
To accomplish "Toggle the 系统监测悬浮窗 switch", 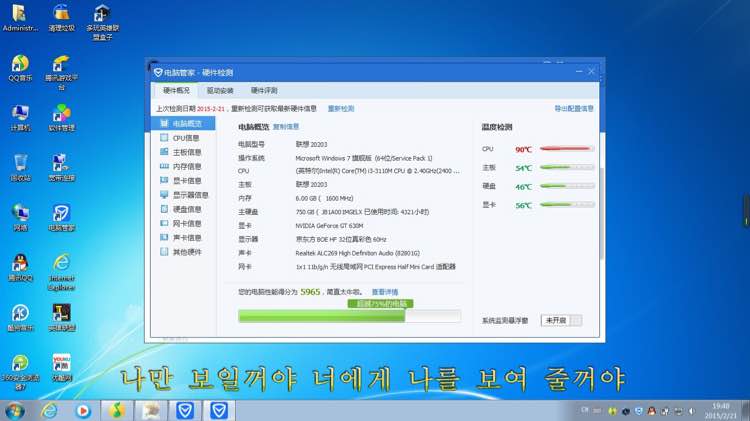I will pyautogui.click(x=562, y=320).
